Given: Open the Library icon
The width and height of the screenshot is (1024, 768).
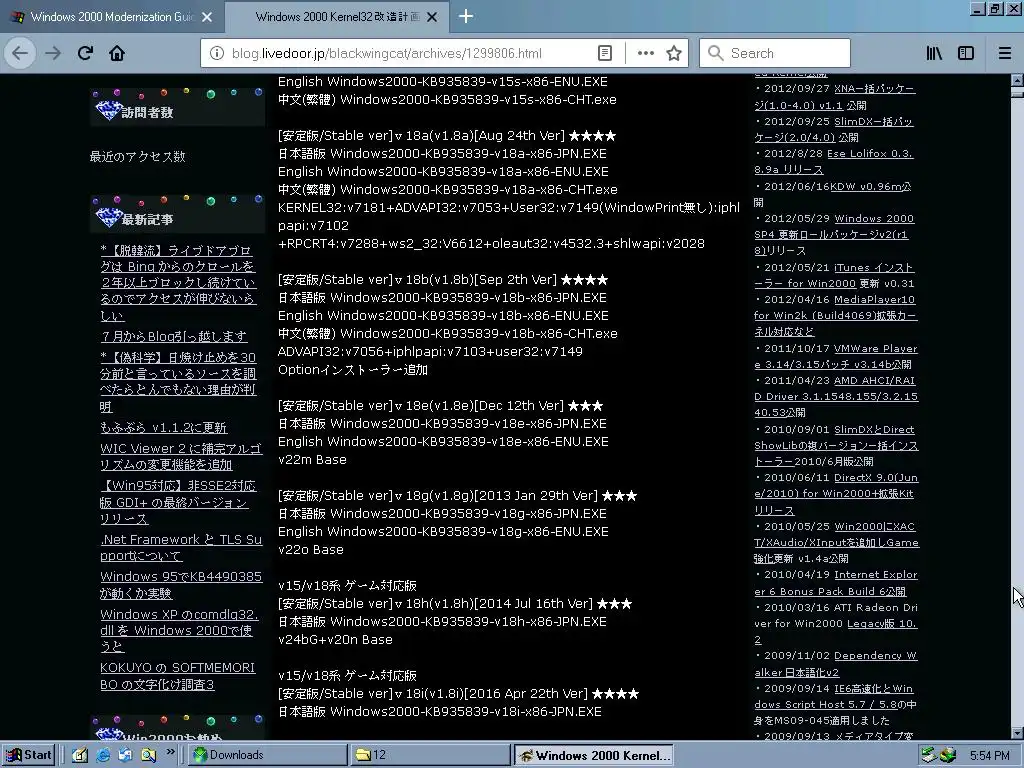Looking at the screenshot, I should tap(935, 53).
